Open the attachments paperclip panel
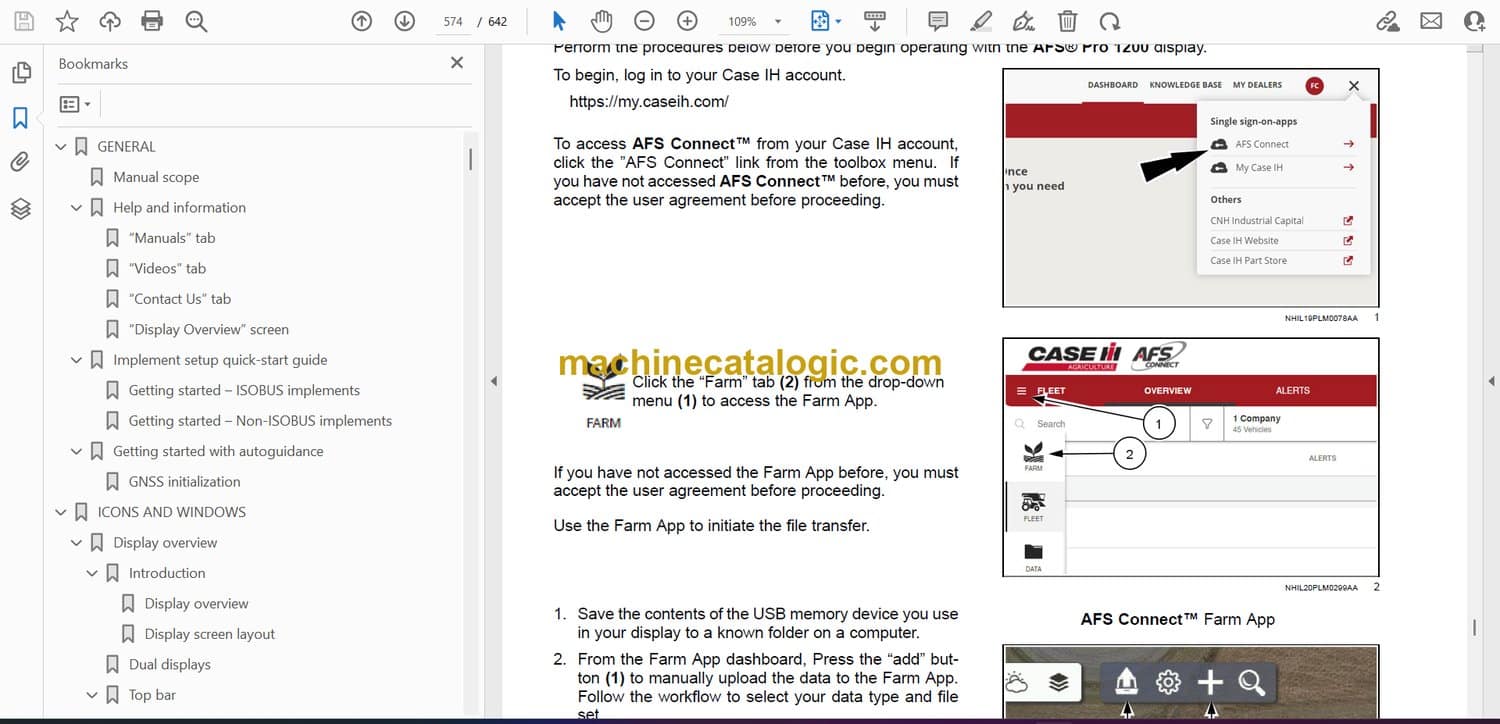This screenshot has width=1500, height=724. point(20,162)
